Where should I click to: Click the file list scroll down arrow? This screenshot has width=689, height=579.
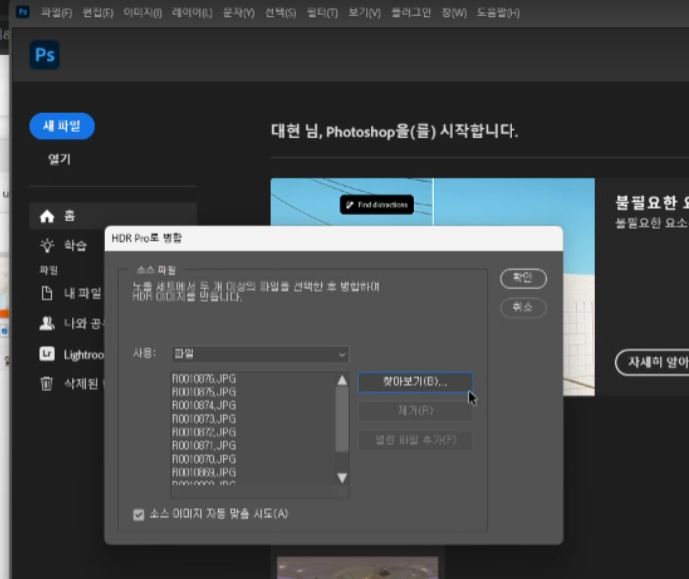click(342, 478)
